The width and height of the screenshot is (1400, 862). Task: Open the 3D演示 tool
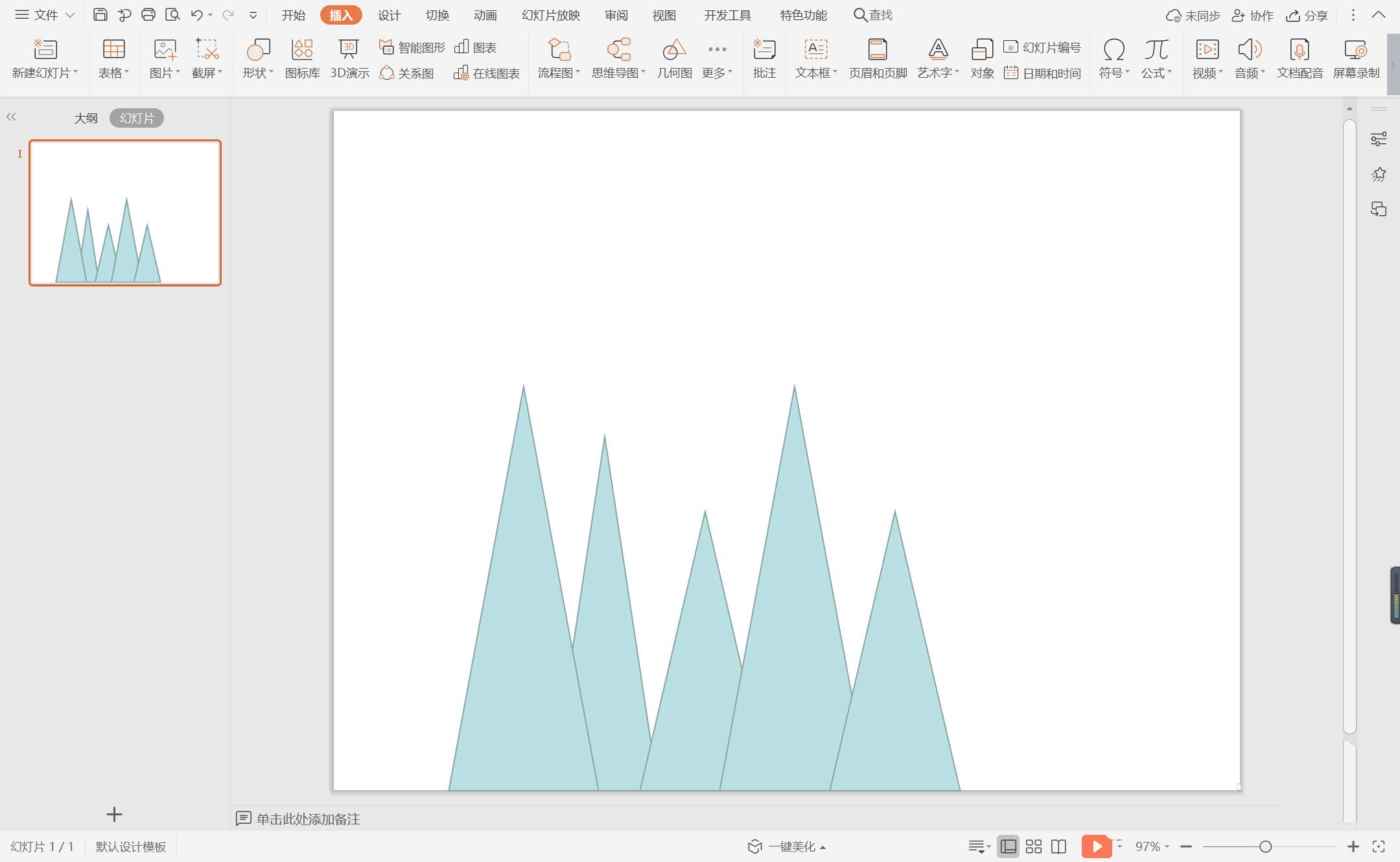pos(349,58)
